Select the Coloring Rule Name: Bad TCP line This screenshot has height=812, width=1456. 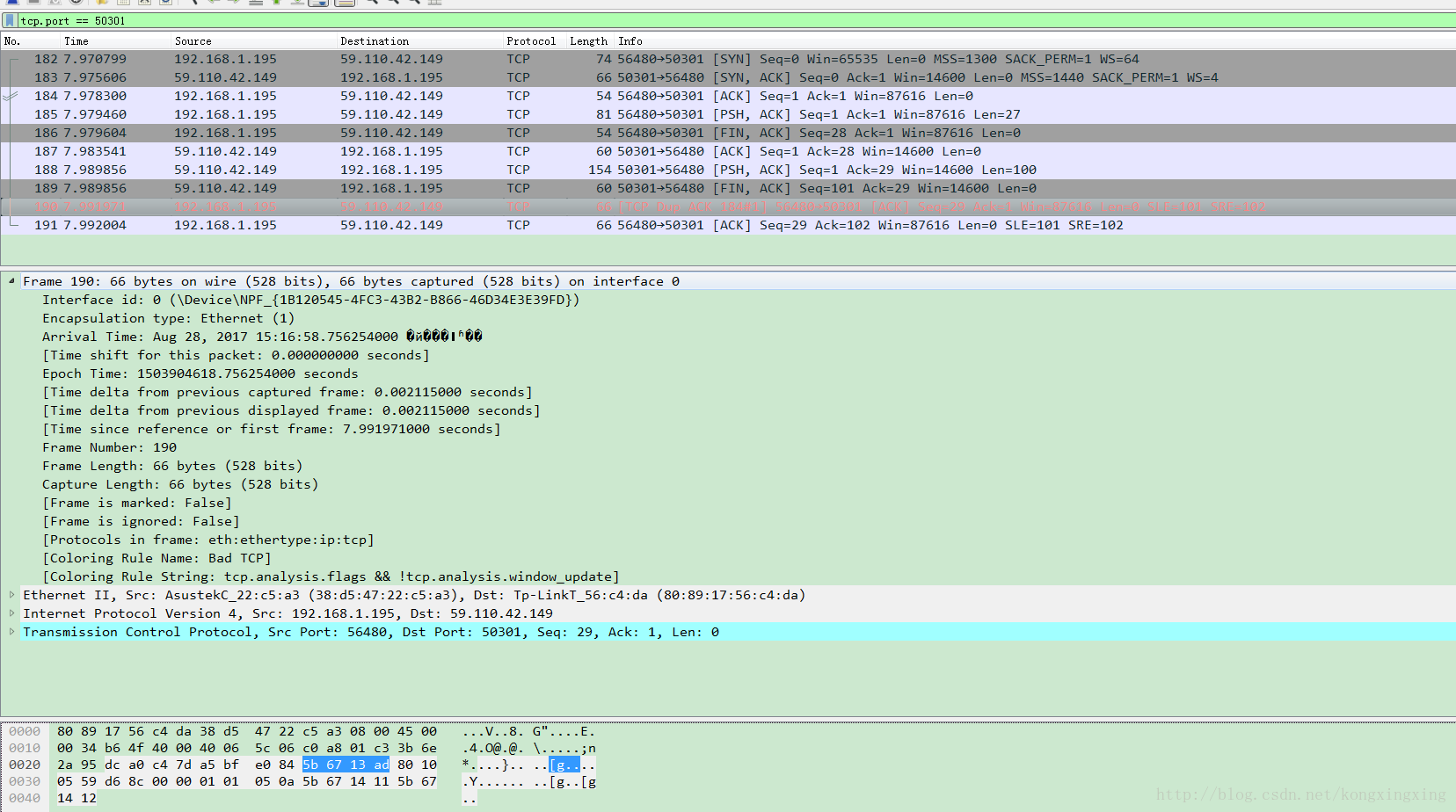[x=157, y=558]
